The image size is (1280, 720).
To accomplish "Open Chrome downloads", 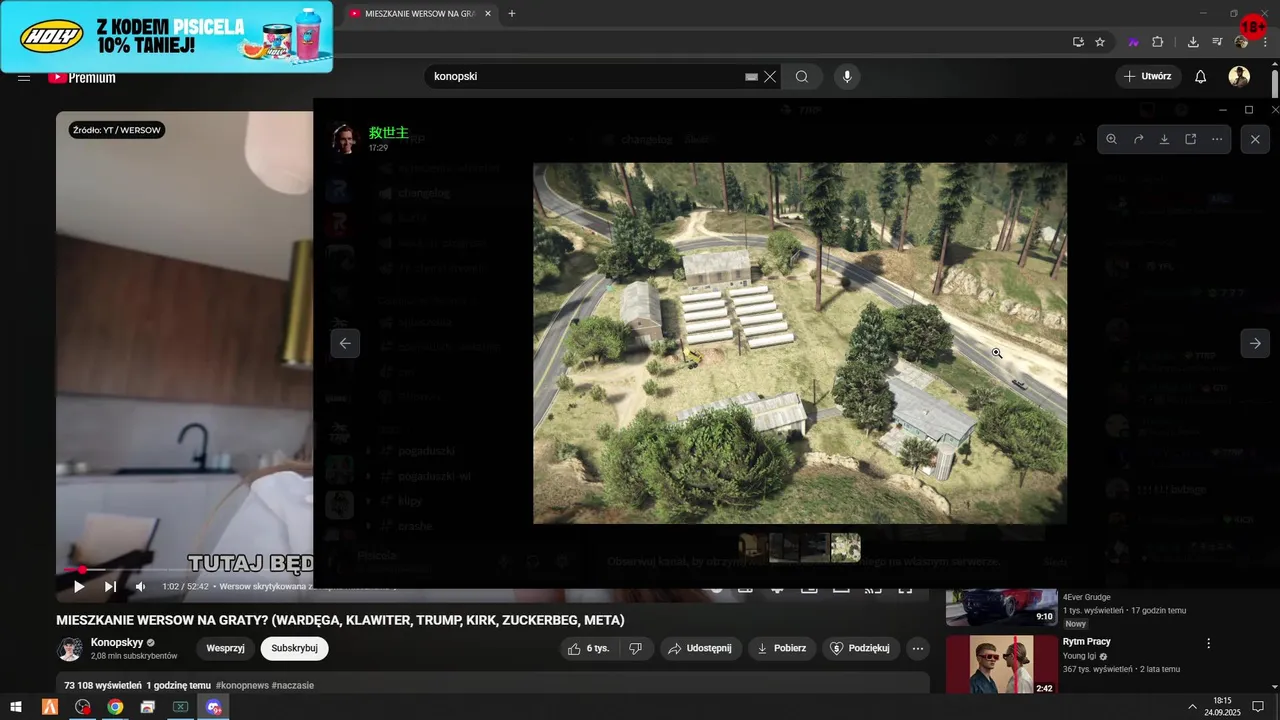I will tap(1193, 42).
